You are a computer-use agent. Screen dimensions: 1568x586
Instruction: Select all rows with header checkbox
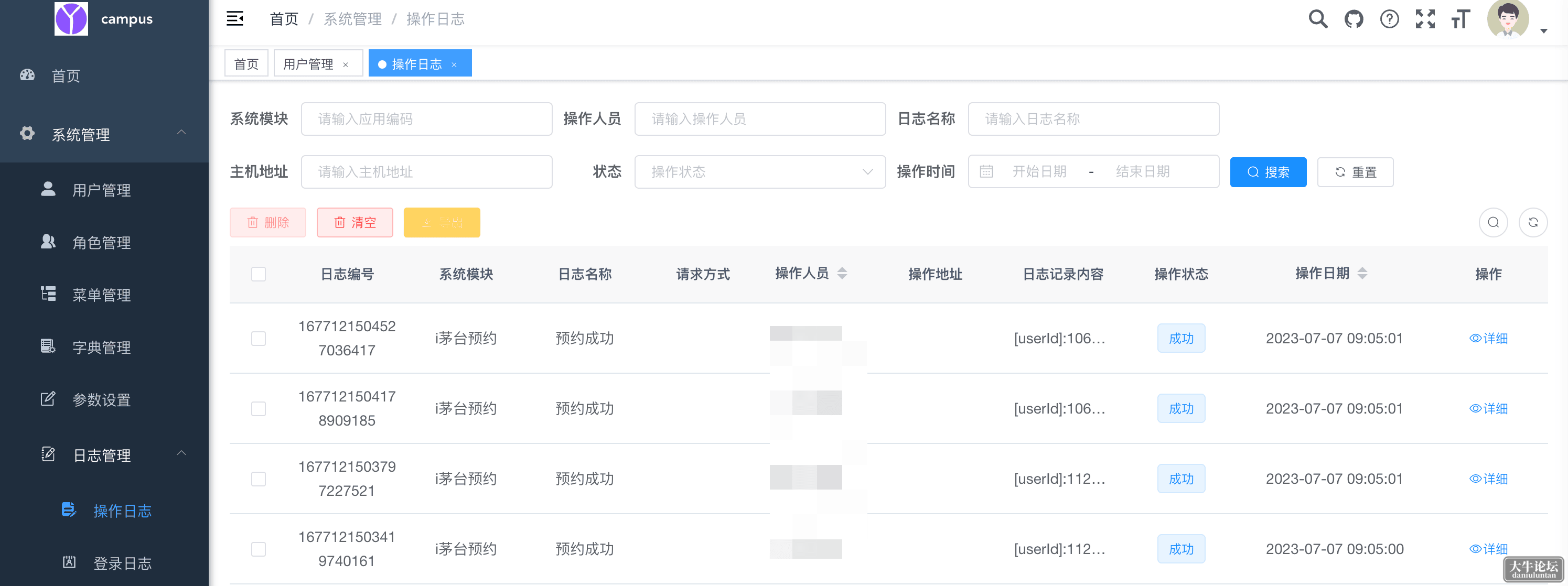click(259, 275)
